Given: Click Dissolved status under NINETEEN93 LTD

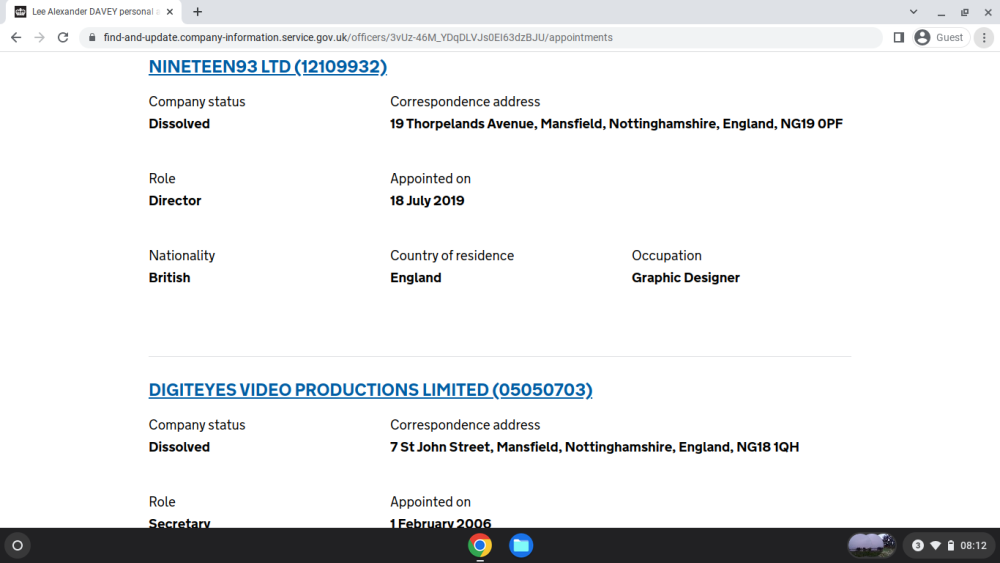Looking at the screenshot, I should (x=179, y=124).
